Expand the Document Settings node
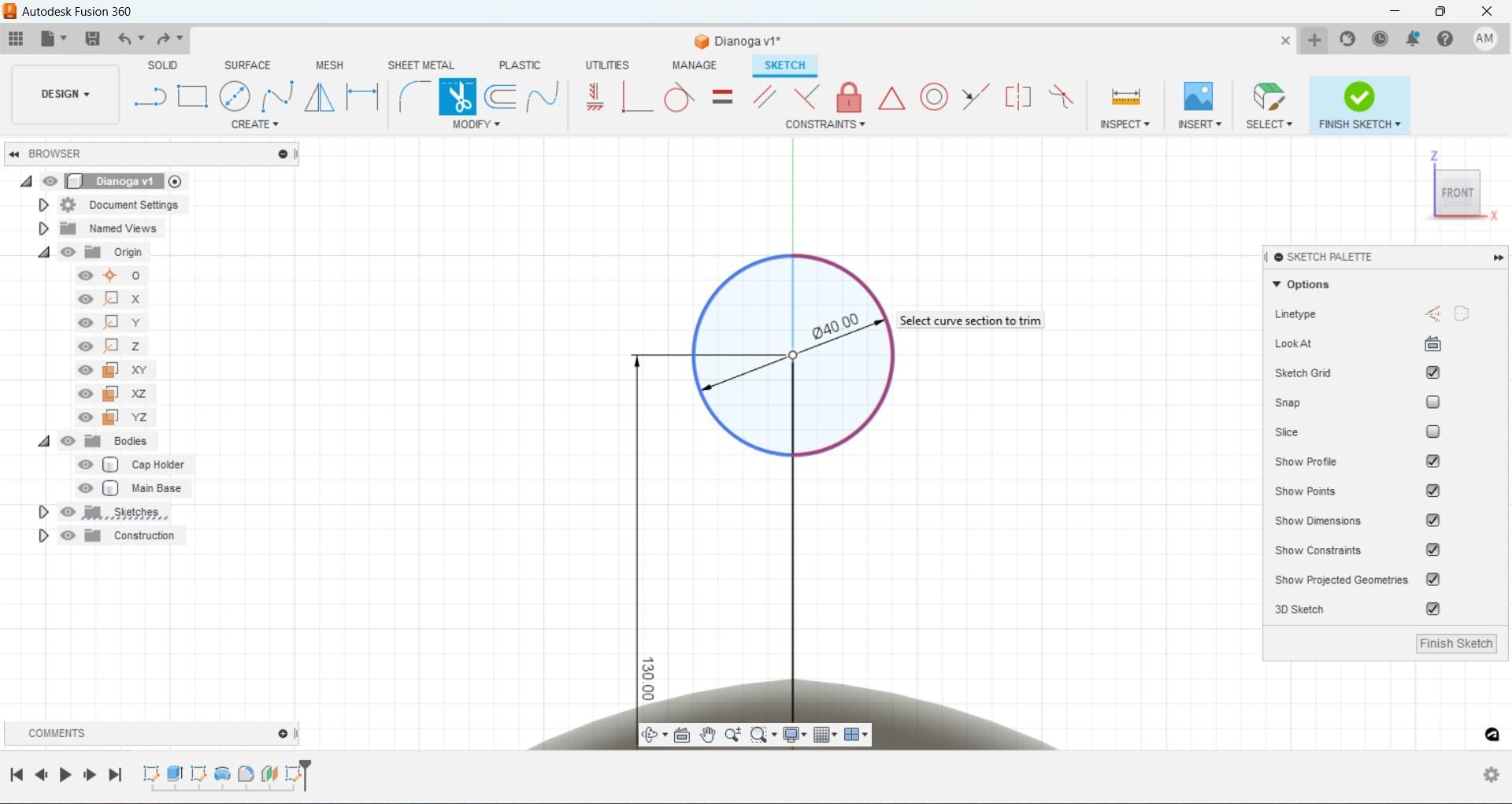This screenshot has width=1512, height=804. (x=43, y=205)
